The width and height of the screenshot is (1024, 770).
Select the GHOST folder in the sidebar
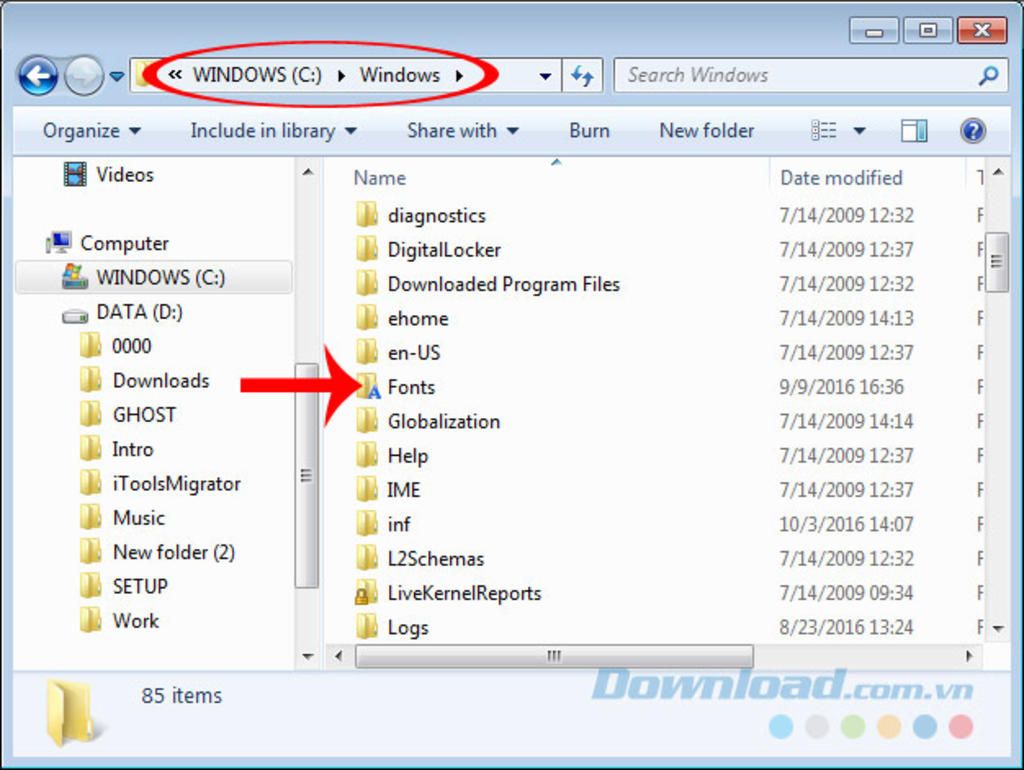coord(127,415)
